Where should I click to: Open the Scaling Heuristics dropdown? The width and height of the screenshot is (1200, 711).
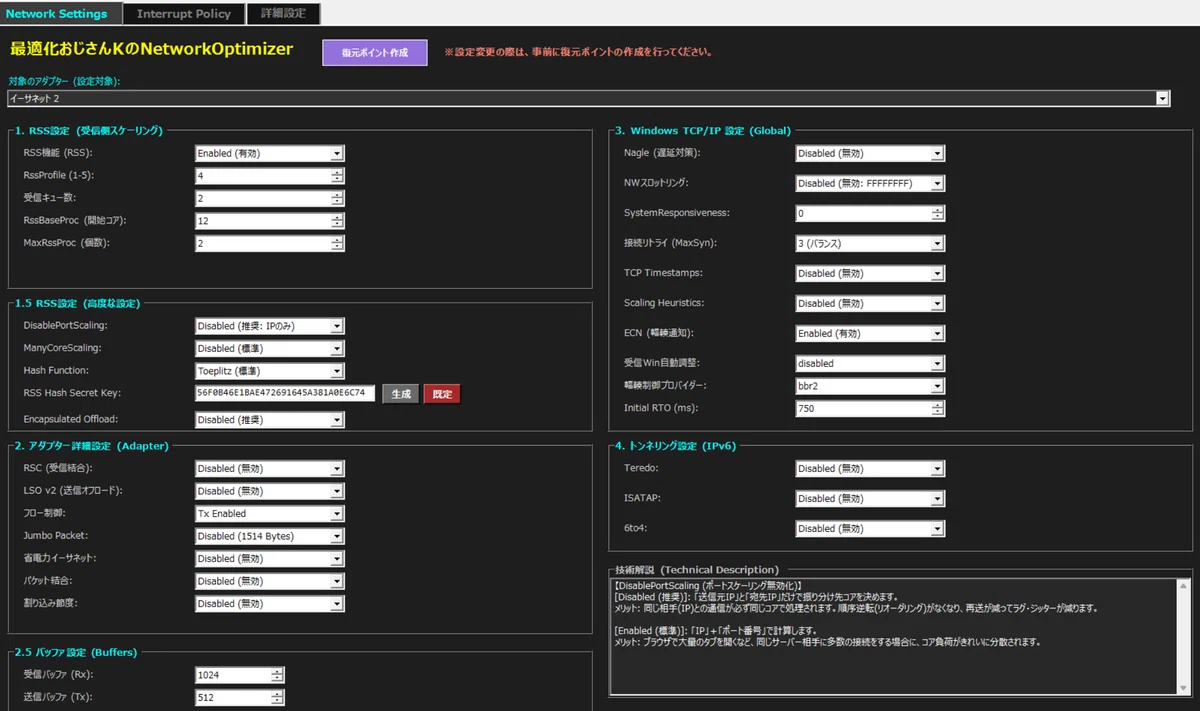point(870,303)
